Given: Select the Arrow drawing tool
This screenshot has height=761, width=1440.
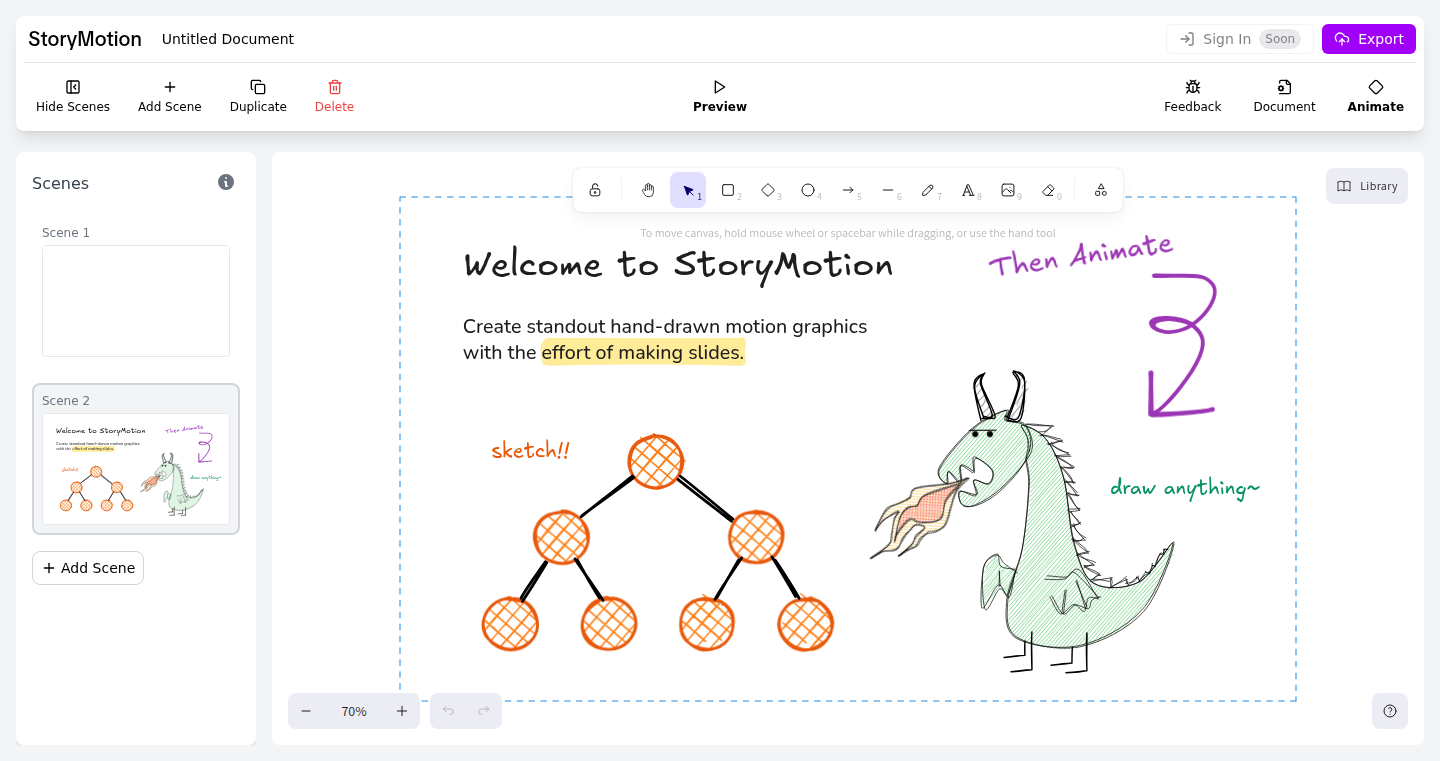Looking at the screenshot, I should (848, 190).
